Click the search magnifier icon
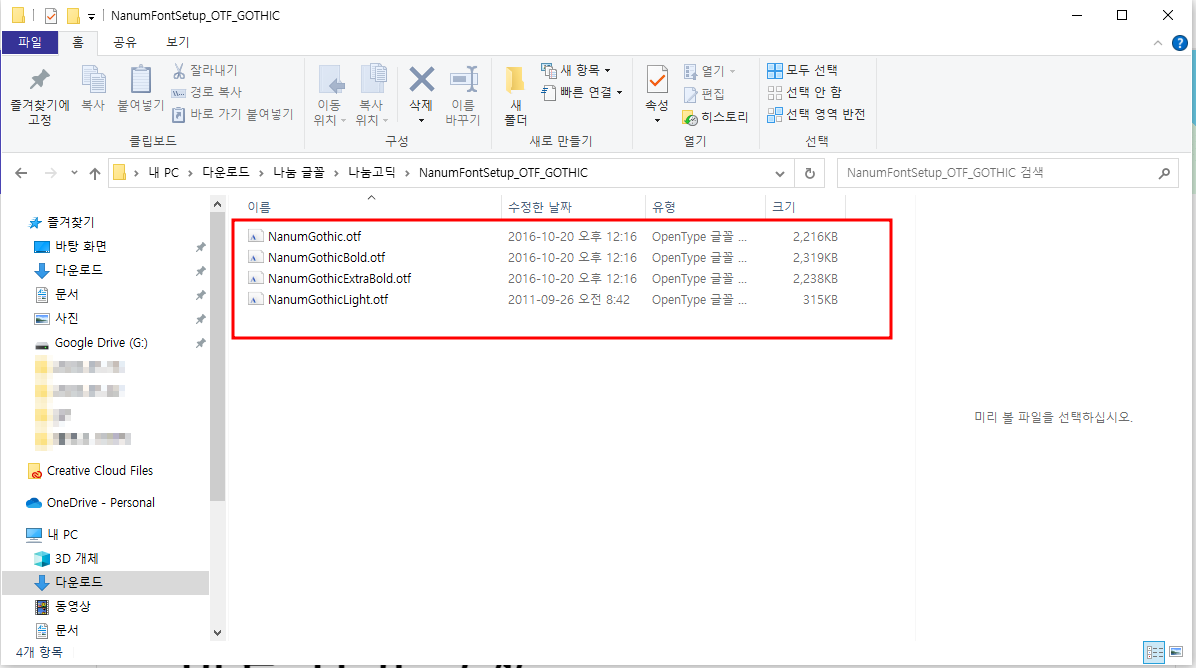 (1164, 173)
